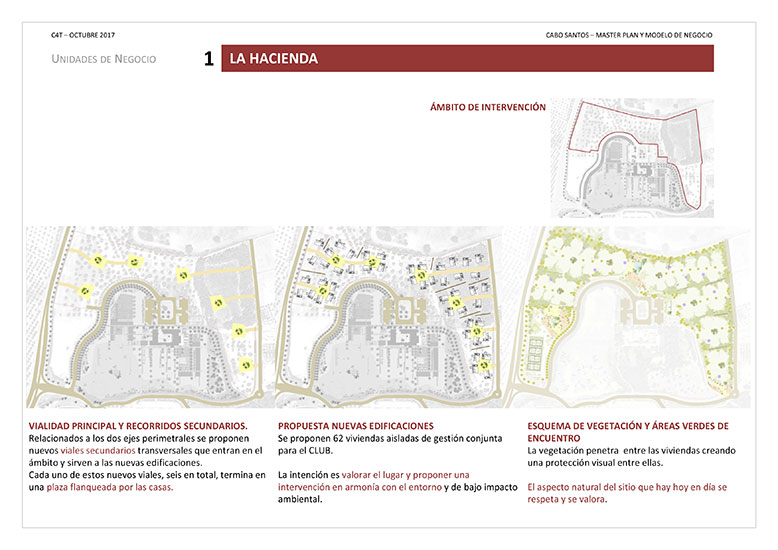Click the "ÁMBITO DE INTERVENCIÓN" label
The image size is (778, 550).
click(x=487, y=107)
